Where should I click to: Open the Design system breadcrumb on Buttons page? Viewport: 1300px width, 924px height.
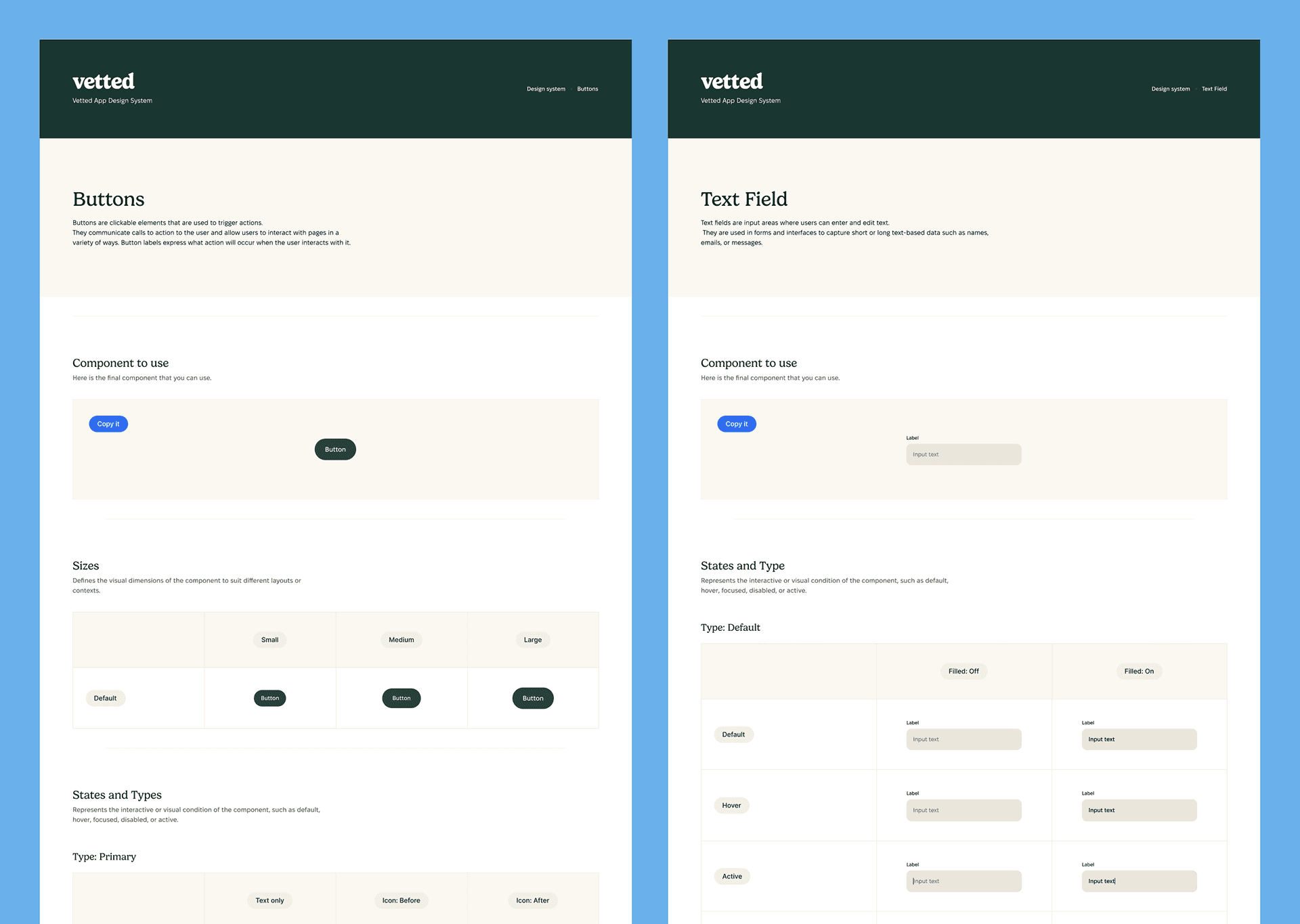pos(546,89)
